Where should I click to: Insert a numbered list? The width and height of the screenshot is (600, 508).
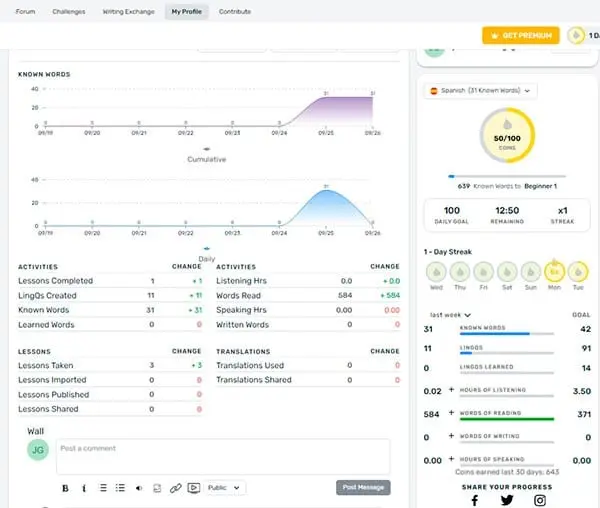(x=103, y=488)
